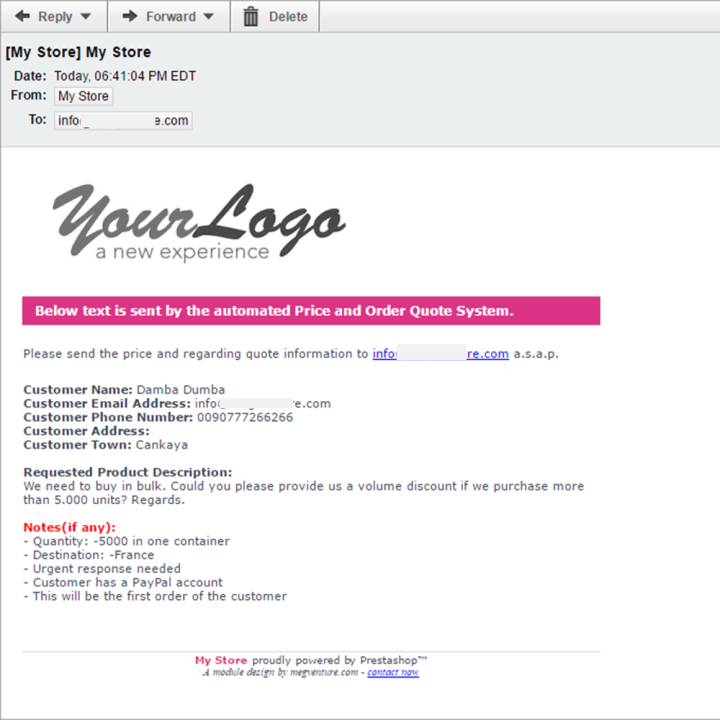Click the Reply arrow icon
The height and width of the screenshot is (720, 720).
point(22,16)
